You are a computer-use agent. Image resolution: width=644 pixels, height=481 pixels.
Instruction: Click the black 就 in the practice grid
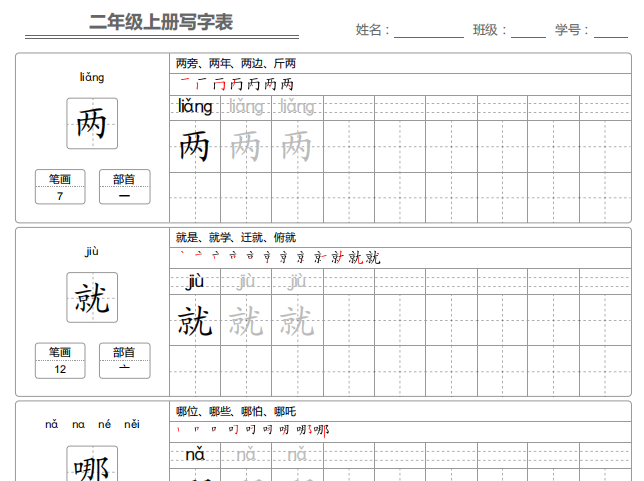(x=195, y=320)
